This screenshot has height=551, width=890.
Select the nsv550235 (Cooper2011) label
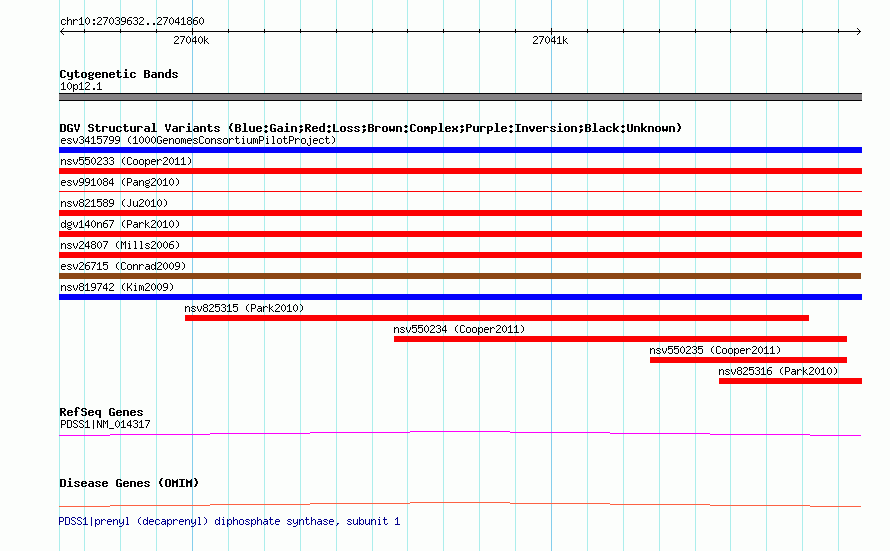[715, 350]
